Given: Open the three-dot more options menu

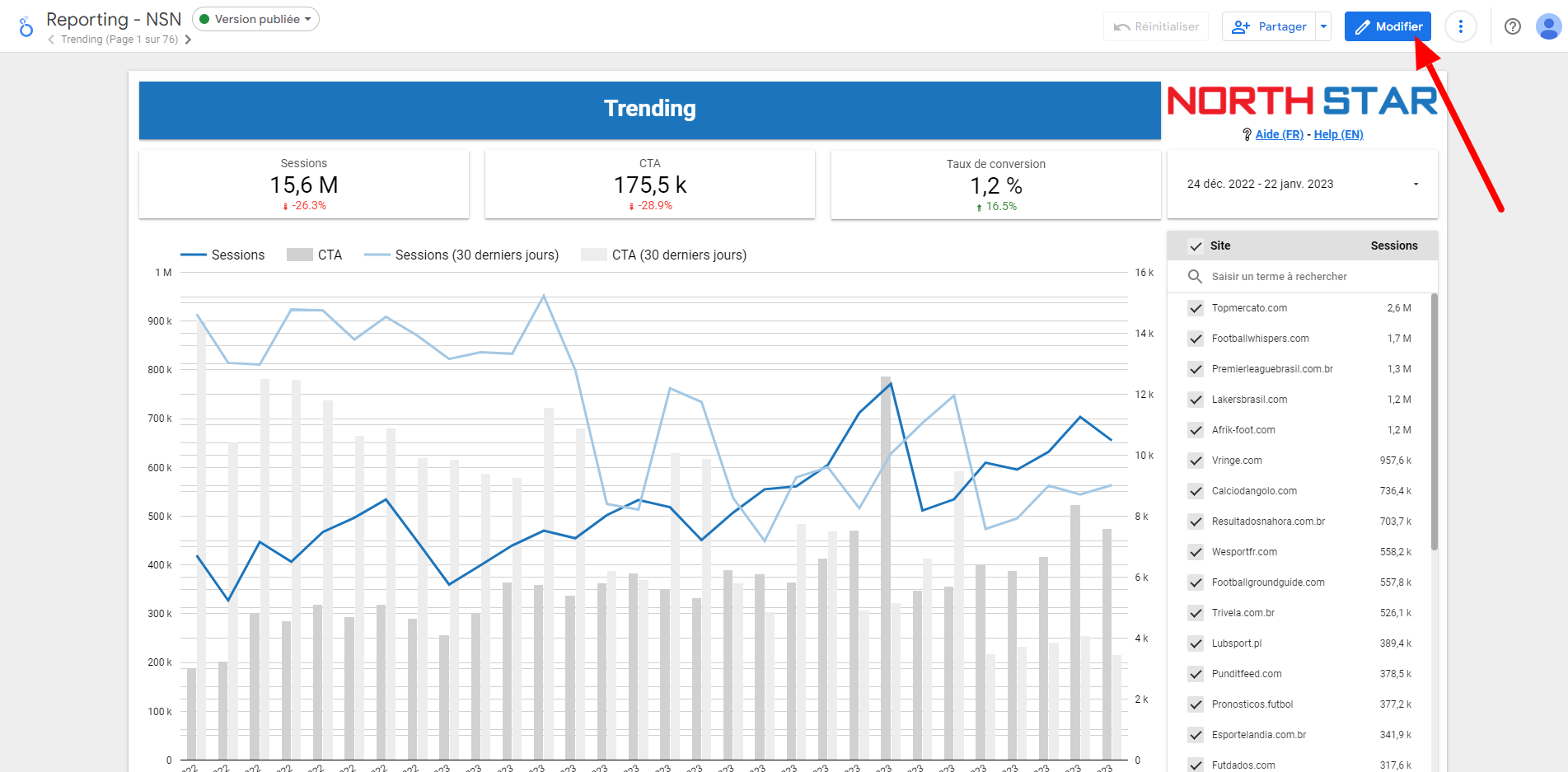Looking at the screenshot, I should pos(1460,26).
